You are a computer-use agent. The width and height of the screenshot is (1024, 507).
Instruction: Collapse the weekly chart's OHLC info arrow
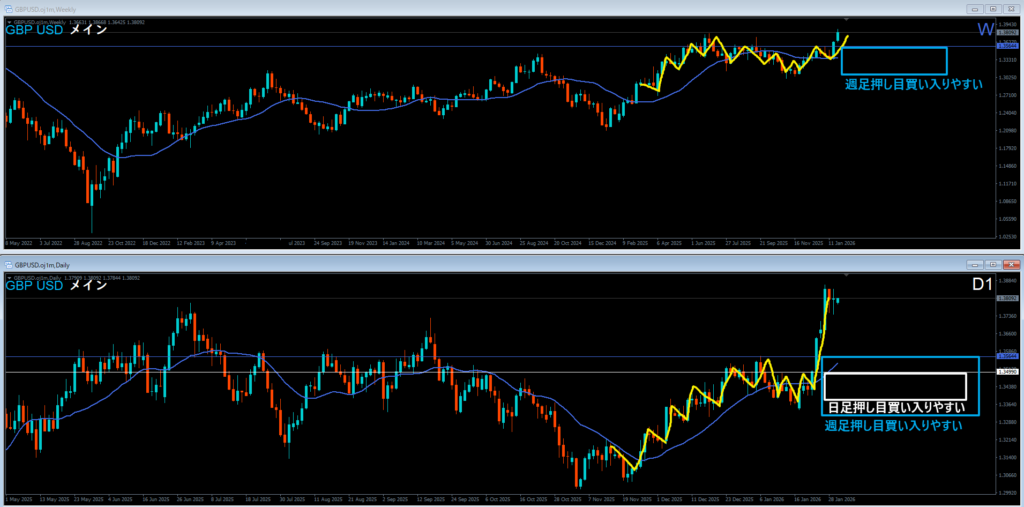9,20
